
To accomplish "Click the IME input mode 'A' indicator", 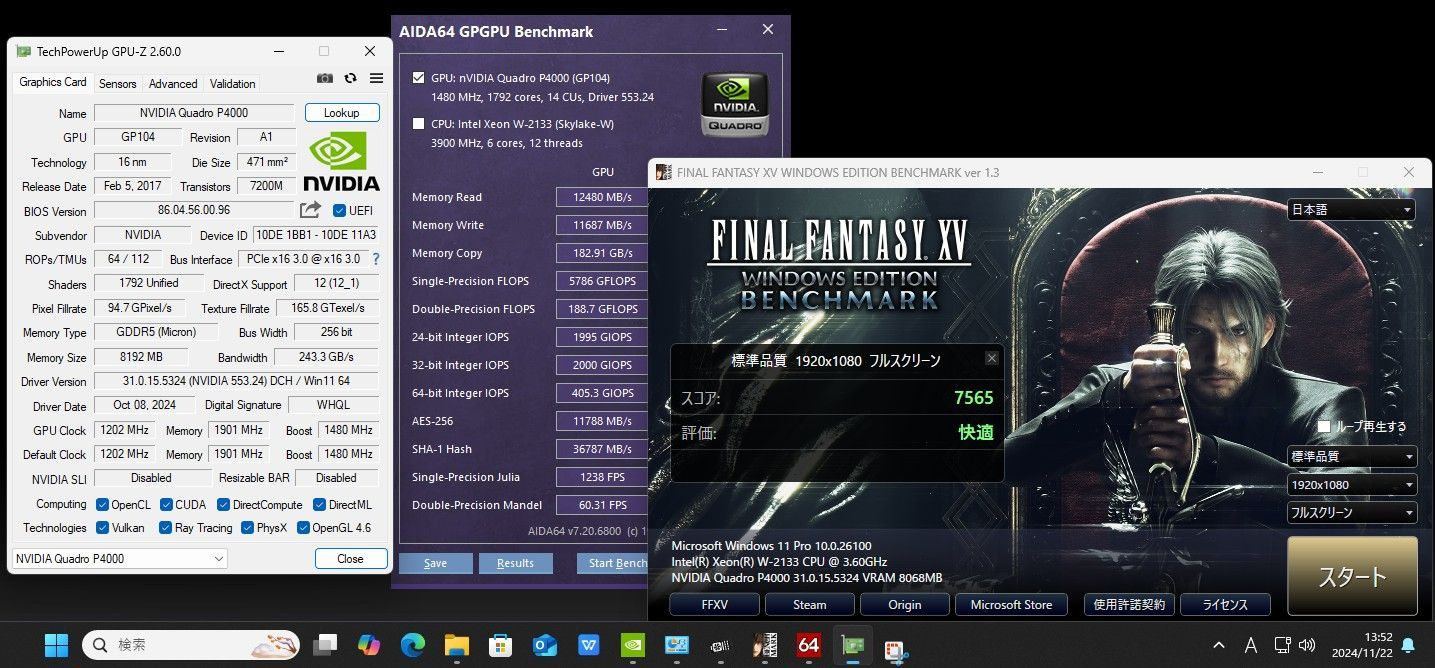I will pos(1250,645).
